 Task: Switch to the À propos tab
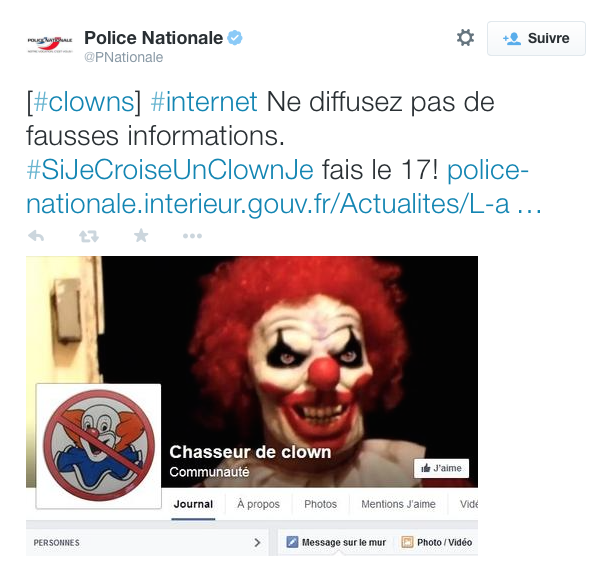click(258, 504)
